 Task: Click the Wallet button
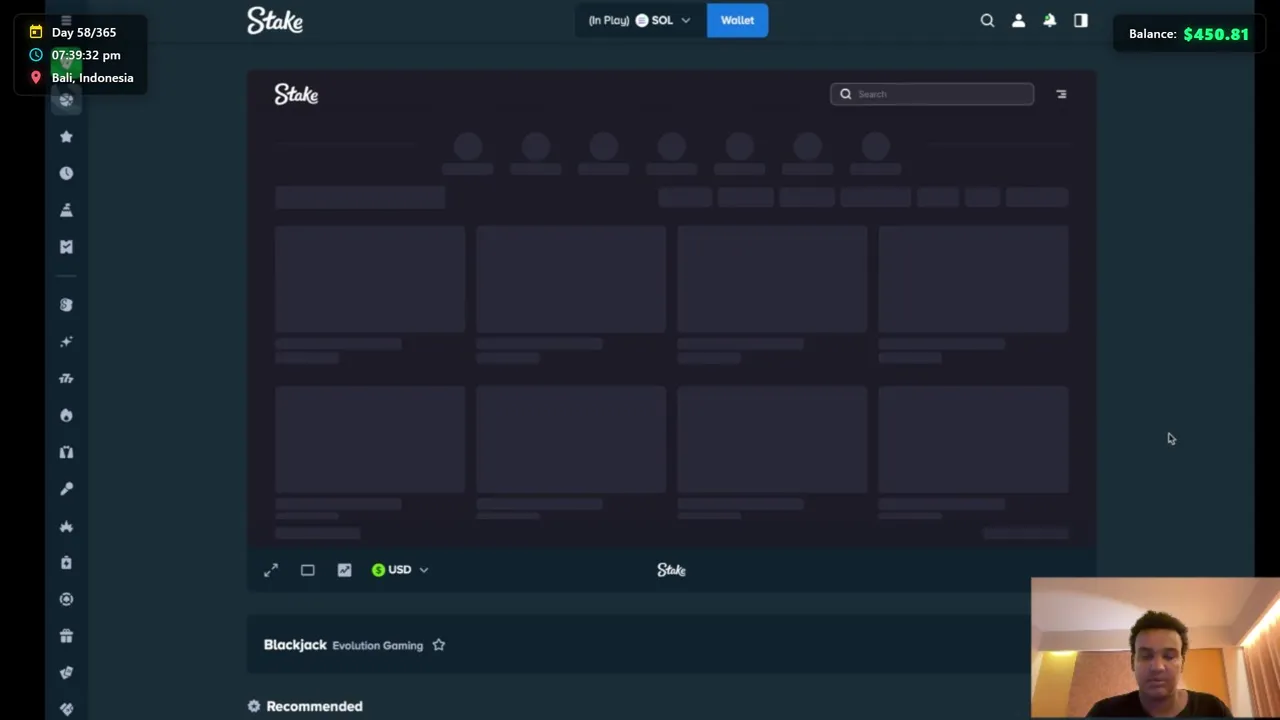tap(737, 20)
